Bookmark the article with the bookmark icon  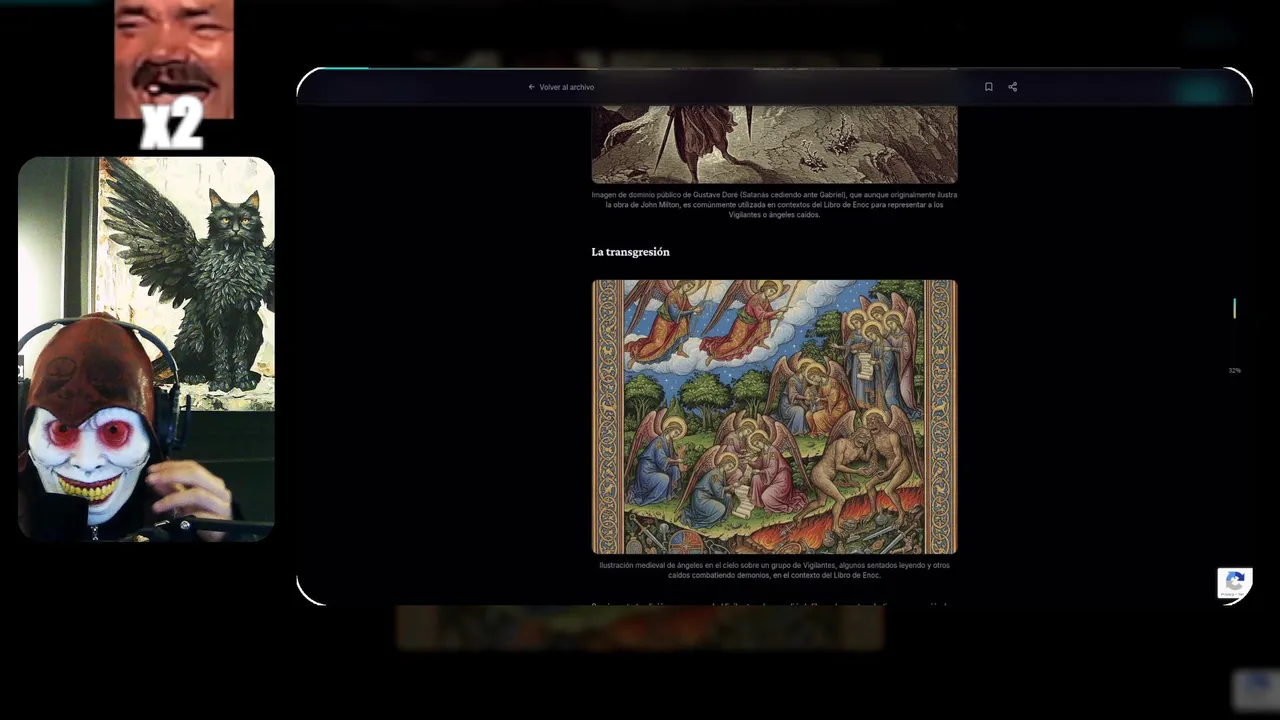point(988,87)
